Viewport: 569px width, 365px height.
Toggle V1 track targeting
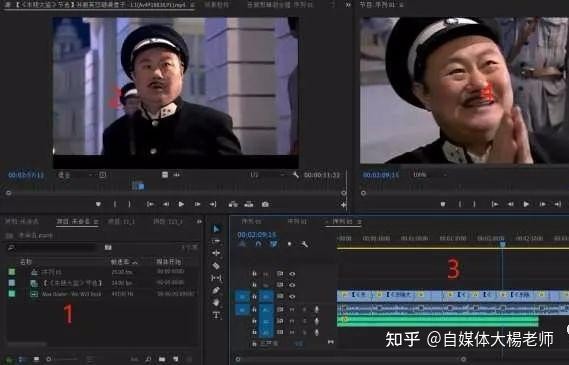266,296
